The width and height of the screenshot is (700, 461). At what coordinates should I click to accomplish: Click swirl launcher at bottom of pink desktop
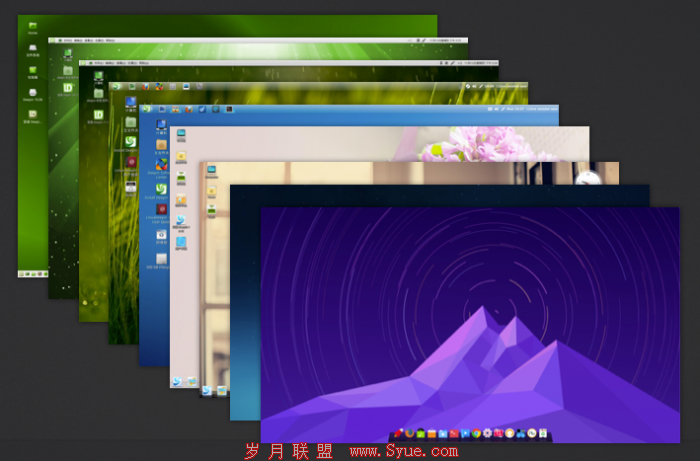point(177,381)
